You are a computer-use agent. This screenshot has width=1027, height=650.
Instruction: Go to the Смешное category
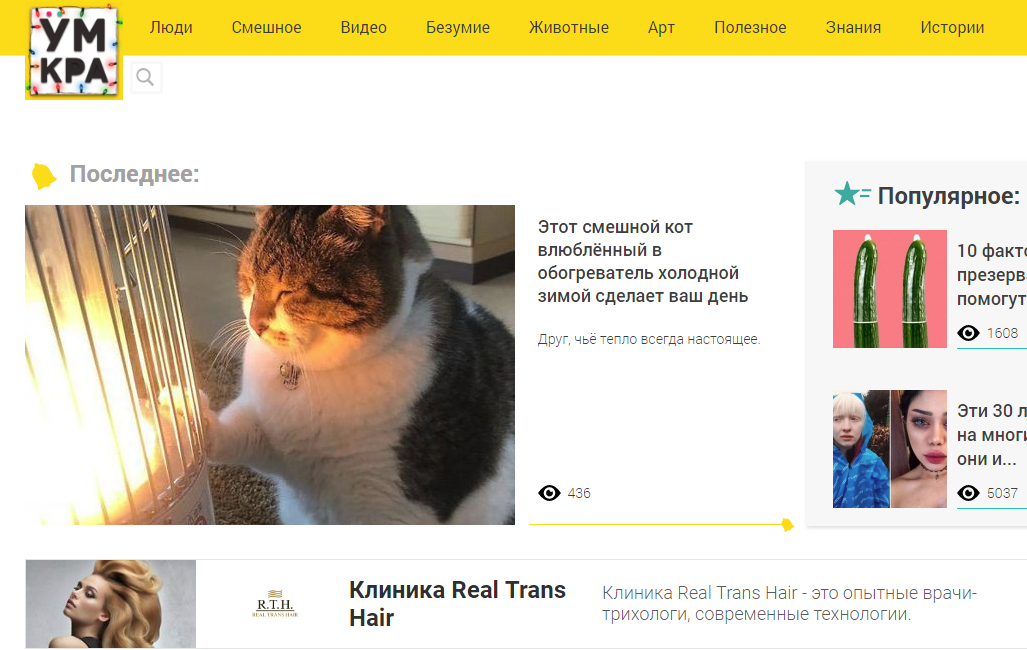pyautogui.click(x=266, y=28)
